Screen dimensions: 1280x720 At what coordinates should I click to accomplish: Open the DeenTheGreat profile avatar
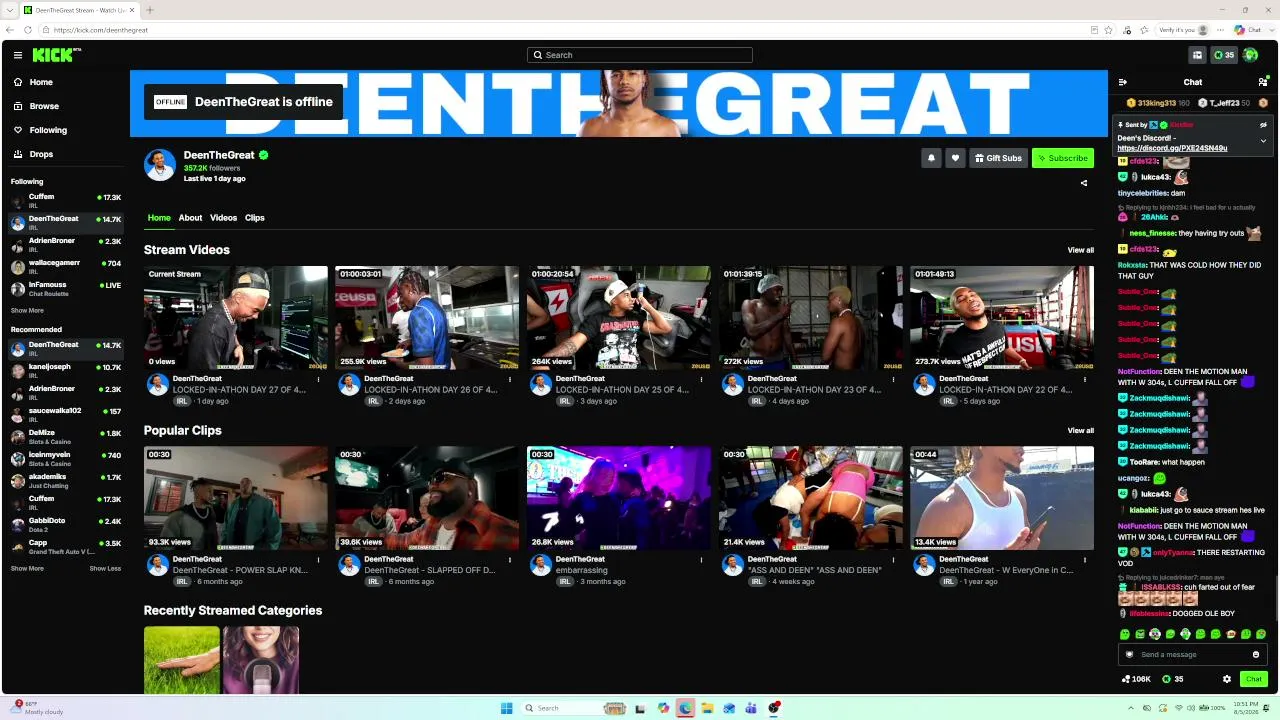coord(160,165)
